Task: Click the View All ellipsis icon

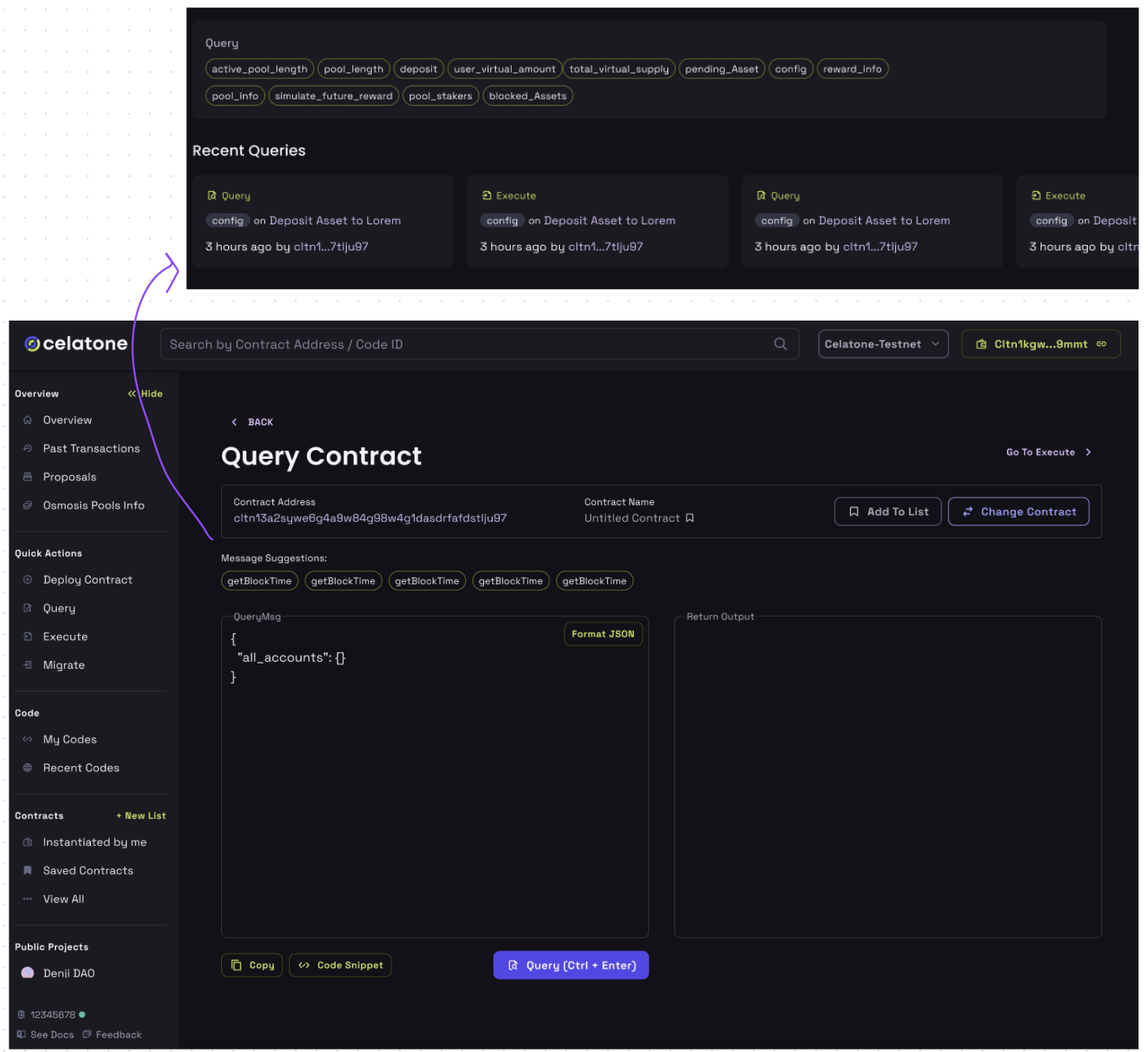Action: click(x=28, y=899)
